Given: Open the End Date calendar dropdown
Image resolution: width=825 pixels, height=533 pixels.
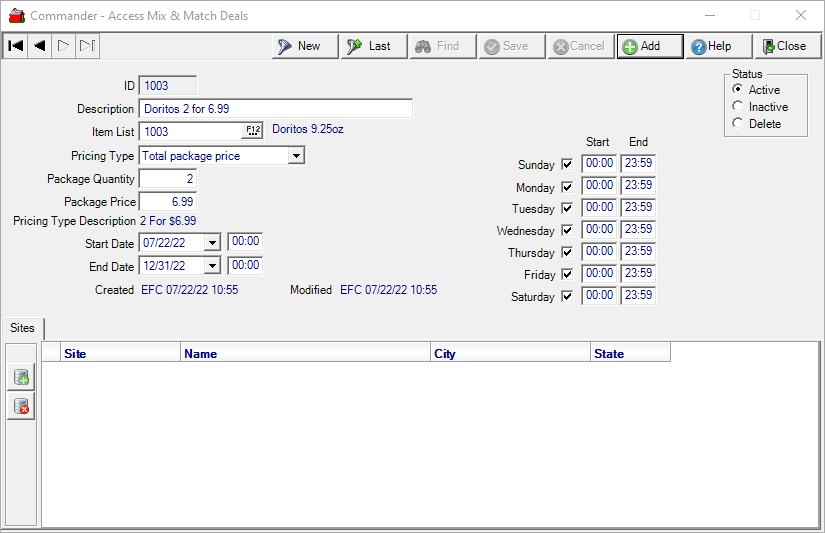Looking at the screenshot, I should (x=211, y=266).
